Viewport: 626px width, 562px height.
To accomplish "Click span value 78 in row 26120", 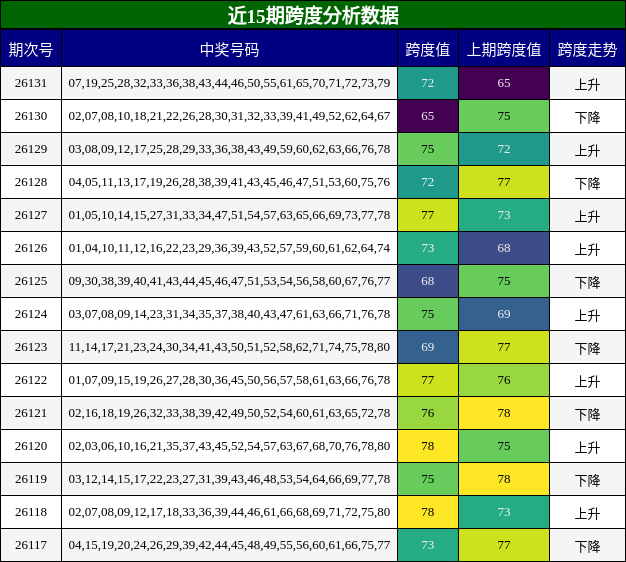I will (x=428, y=446).
